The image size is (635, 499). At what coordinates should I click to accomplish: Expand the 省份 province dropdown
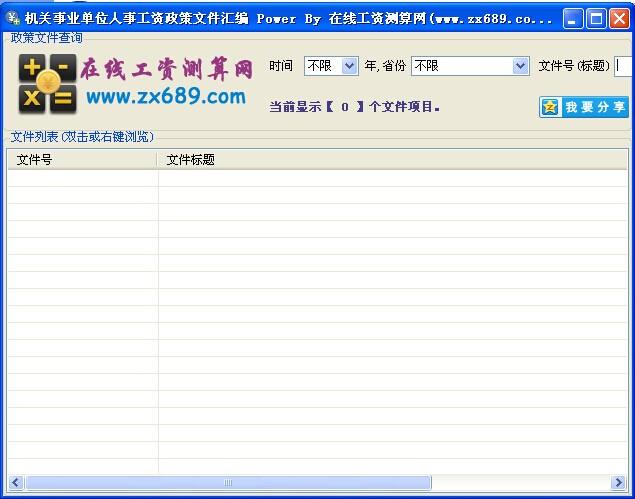520,66
